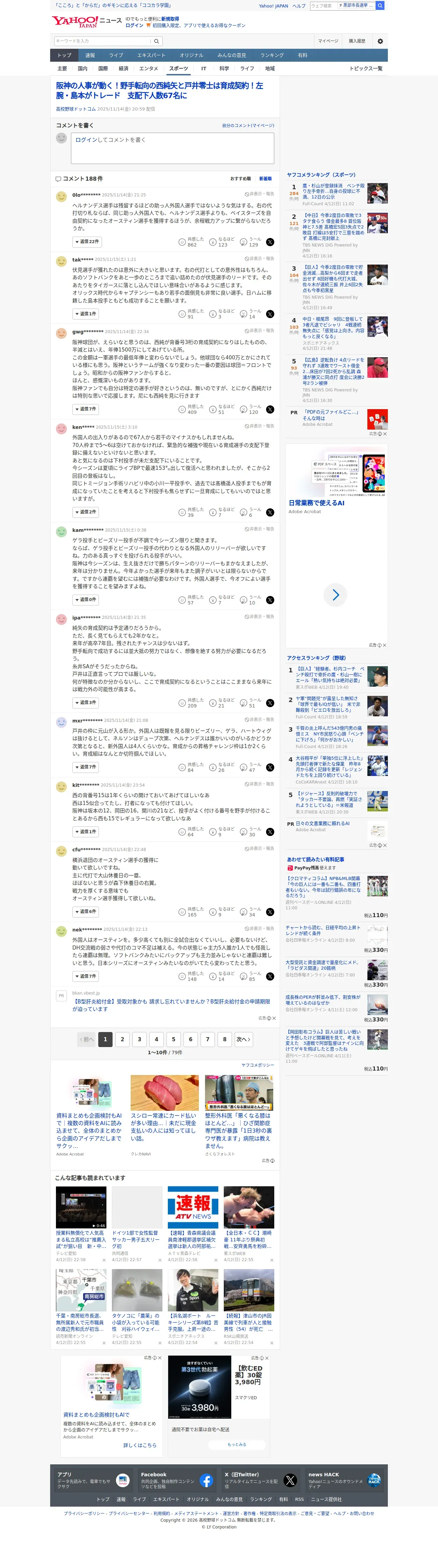The height and width of the screenshot is (1568, 438).
Task: Click the keyword search magnifier icon
Action: pyautogui.click(x=157, y=41)
